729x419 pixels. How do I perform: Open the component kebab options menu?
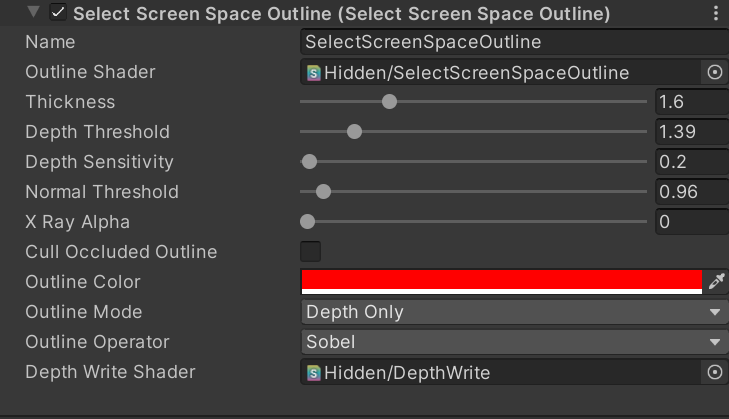[x=715, y=14]
